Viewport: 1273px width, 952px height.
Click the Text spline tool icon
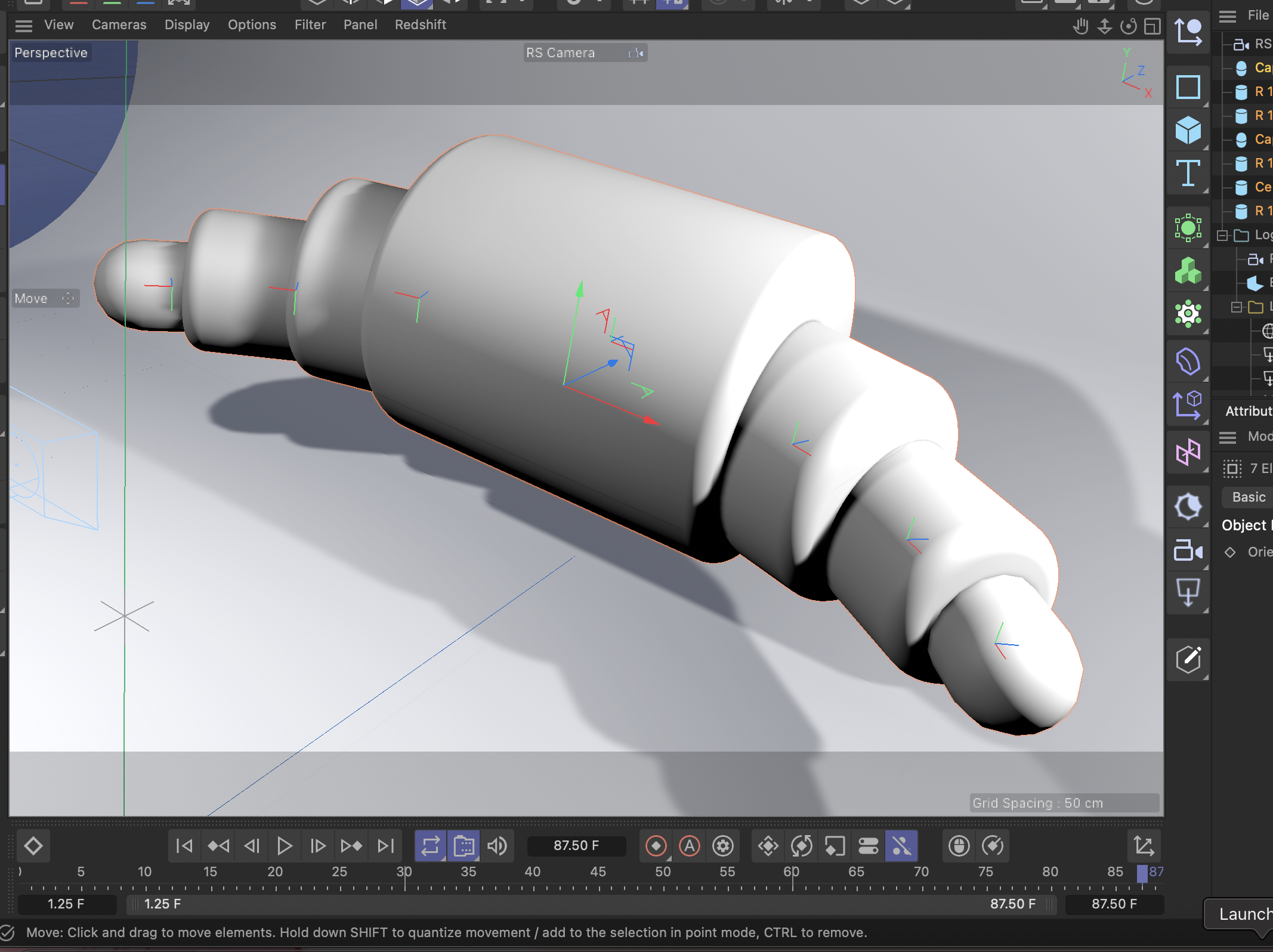click(1187, 174)
